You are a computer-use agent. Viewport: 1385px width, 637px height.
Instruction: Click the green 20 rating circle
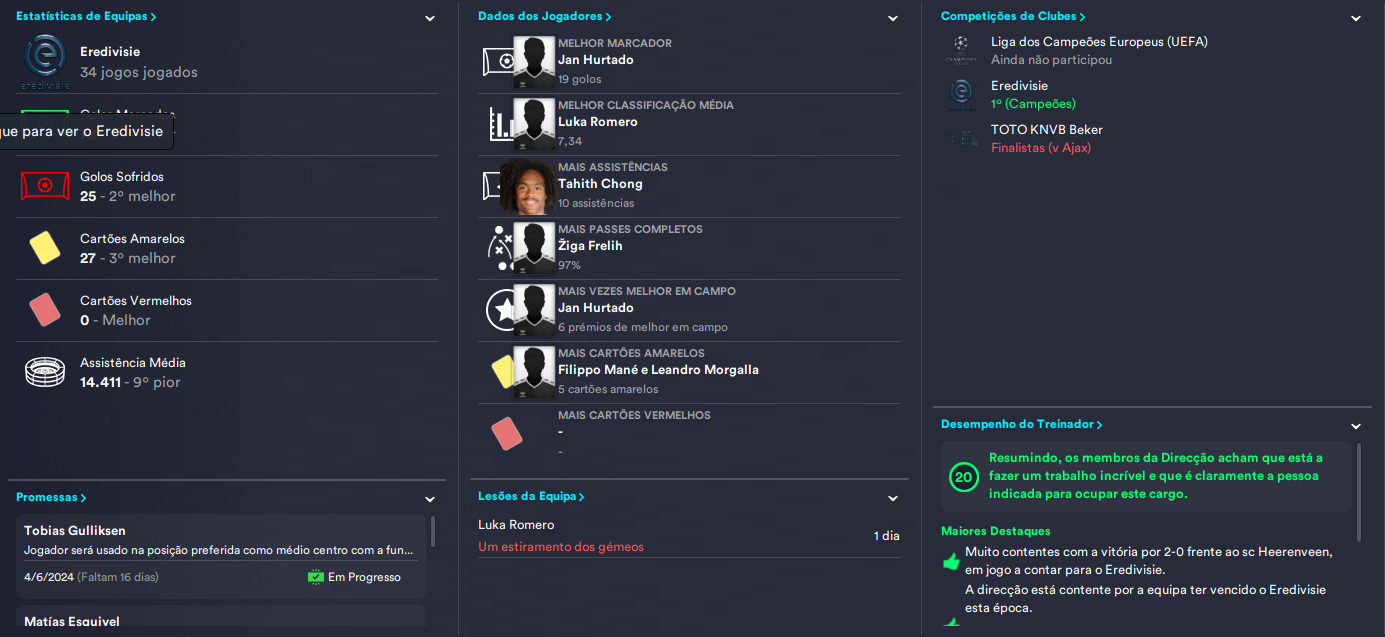963,477
